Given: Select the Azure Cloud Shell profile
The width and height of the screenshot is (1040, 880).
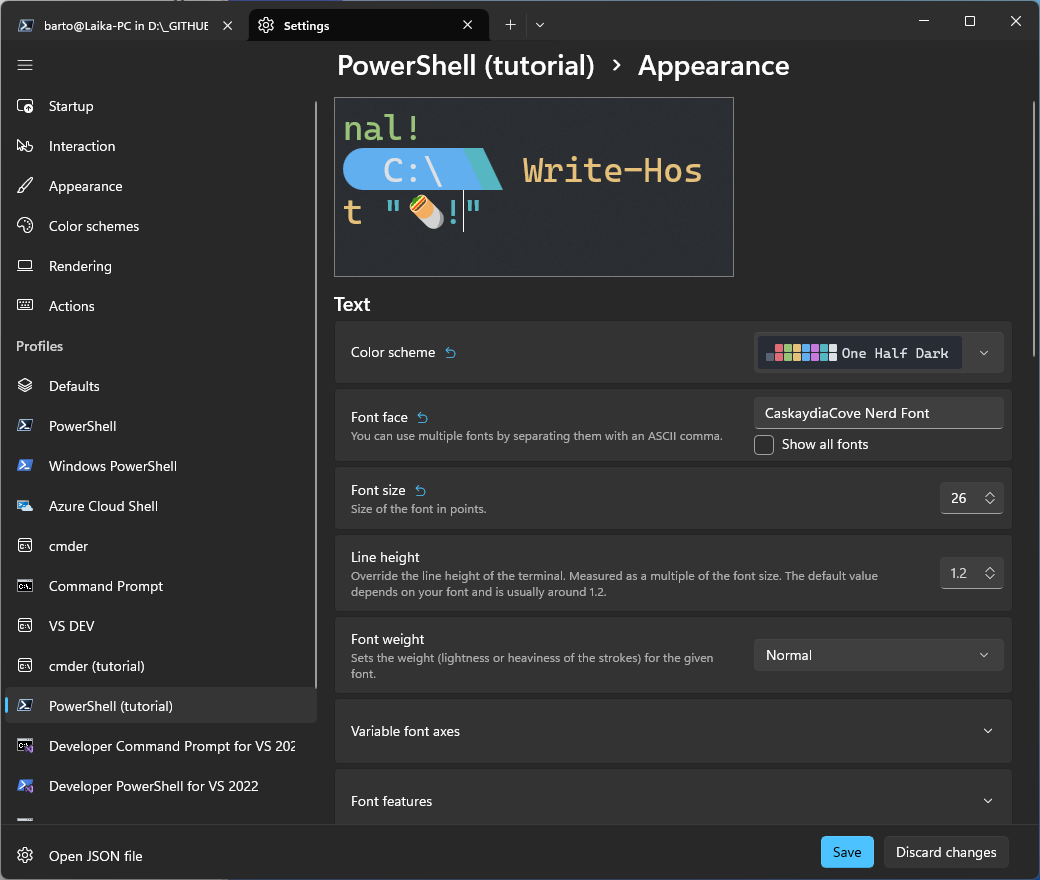Looking at the screenshot, I should [x=103, y=506].
